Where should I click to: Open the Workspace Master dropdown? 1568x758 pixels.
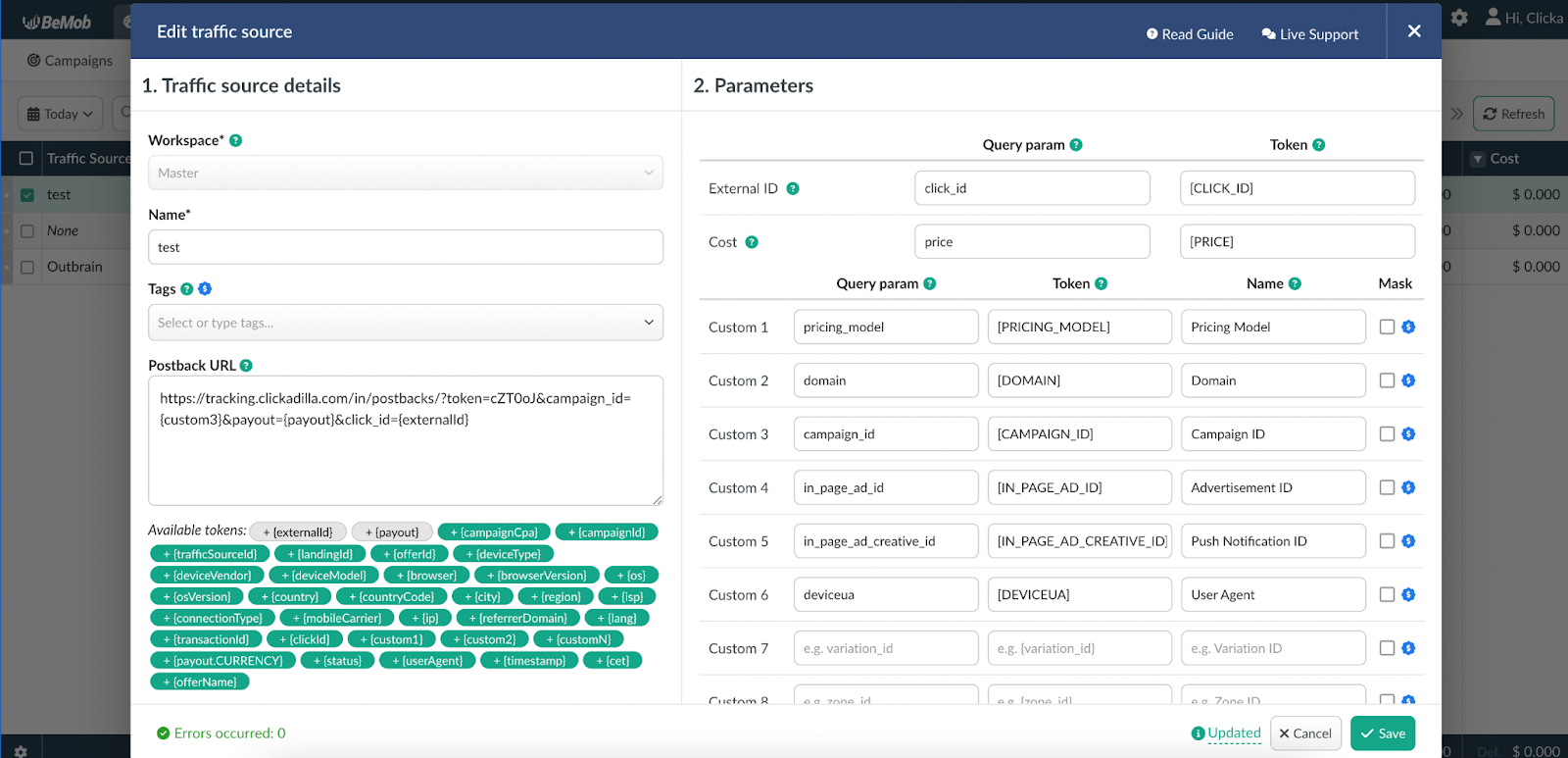tap(405, 174)
